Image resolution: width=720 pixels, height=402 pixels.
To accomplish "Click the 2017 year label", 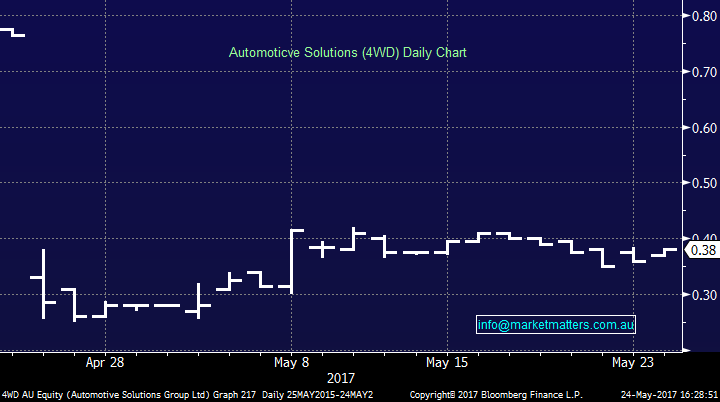I will (341, 378).
